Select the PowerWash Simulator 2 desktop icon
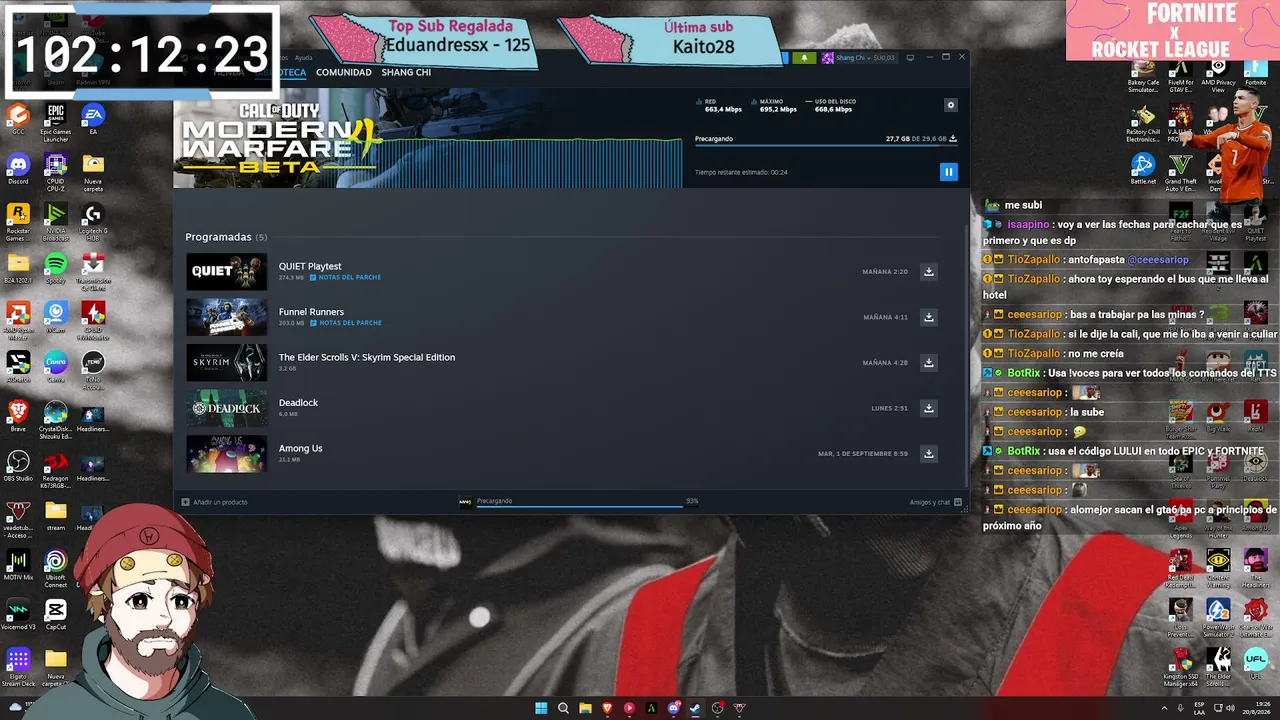 click(1218, 617)
